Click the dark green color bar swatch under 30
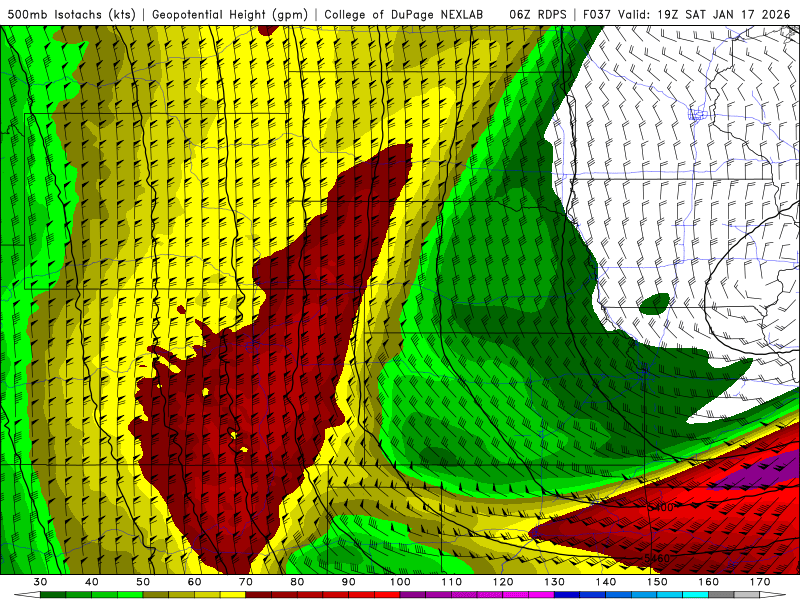 [x=53, y=595]
